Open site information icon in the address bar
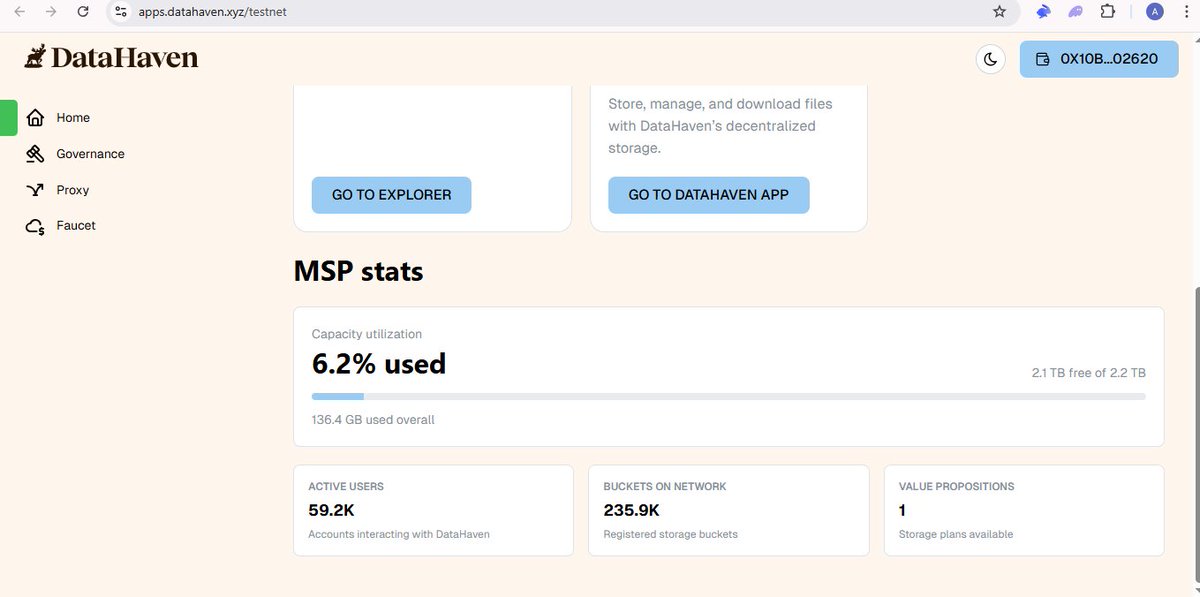This screenshot has width=1200, height=597. pyautogui.click(x=121, y=11)
